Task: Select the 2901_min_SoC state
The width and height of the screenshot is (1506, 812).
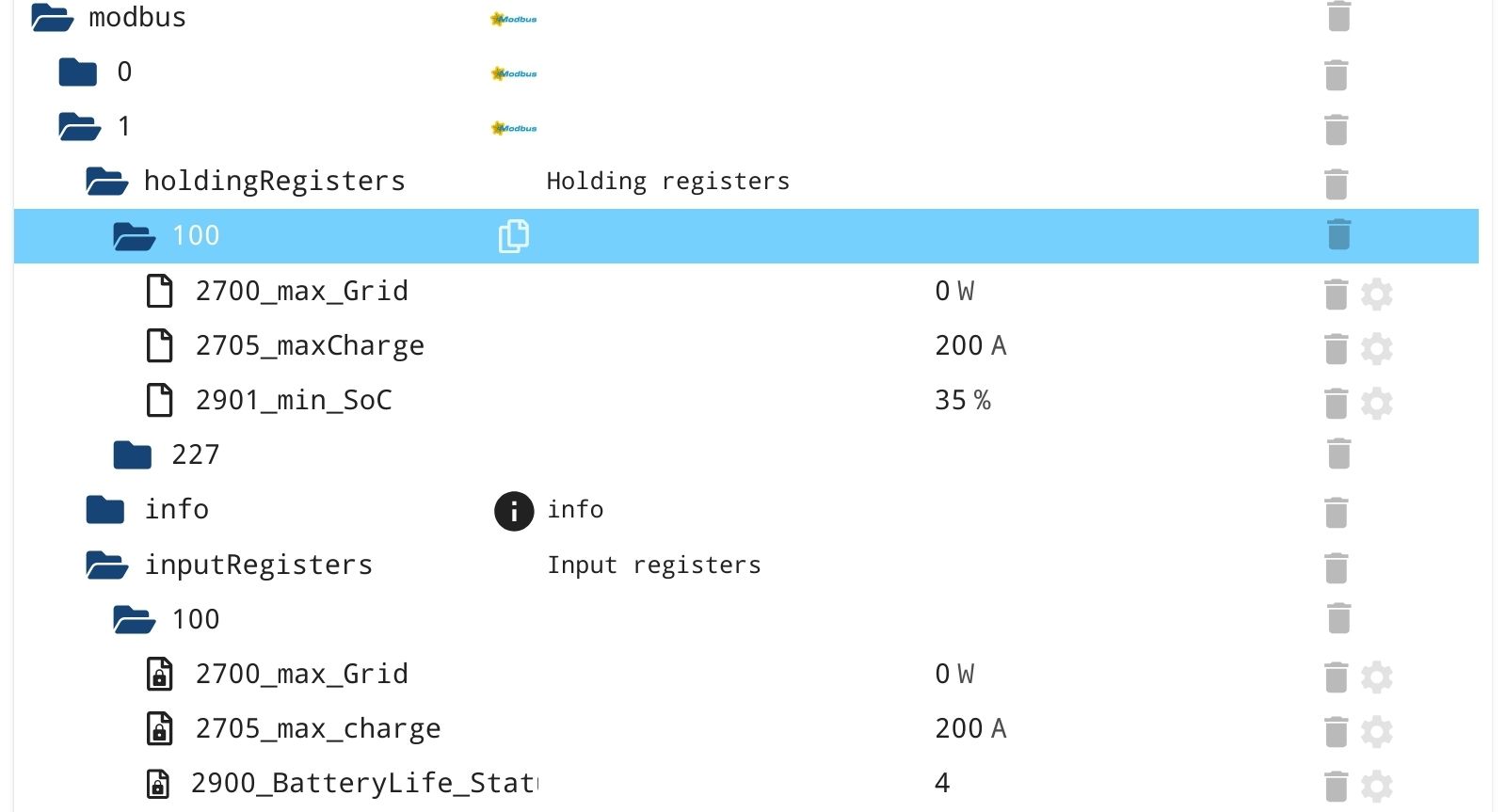Action: pyautogui.click(x=293, y=401)
